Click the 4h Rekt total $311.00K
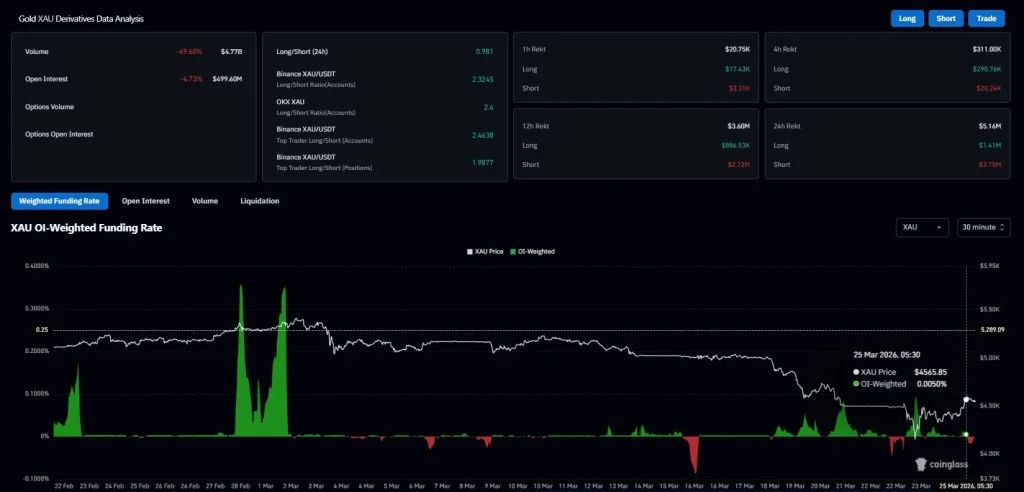The height and width of the screenshot is (492, 1024). [x=987, y=49]
